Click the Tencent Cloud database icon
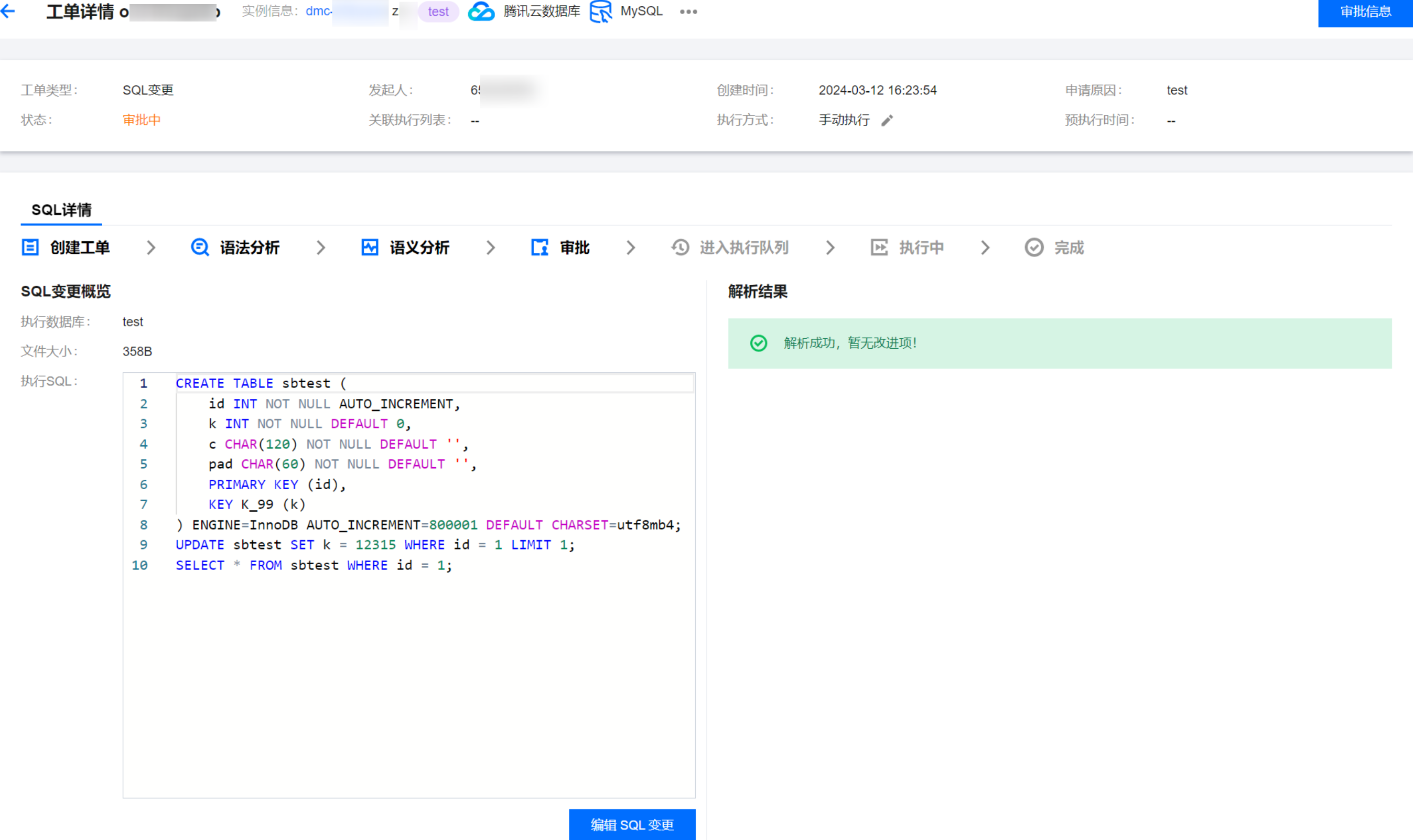 click(x=481, y=12)
